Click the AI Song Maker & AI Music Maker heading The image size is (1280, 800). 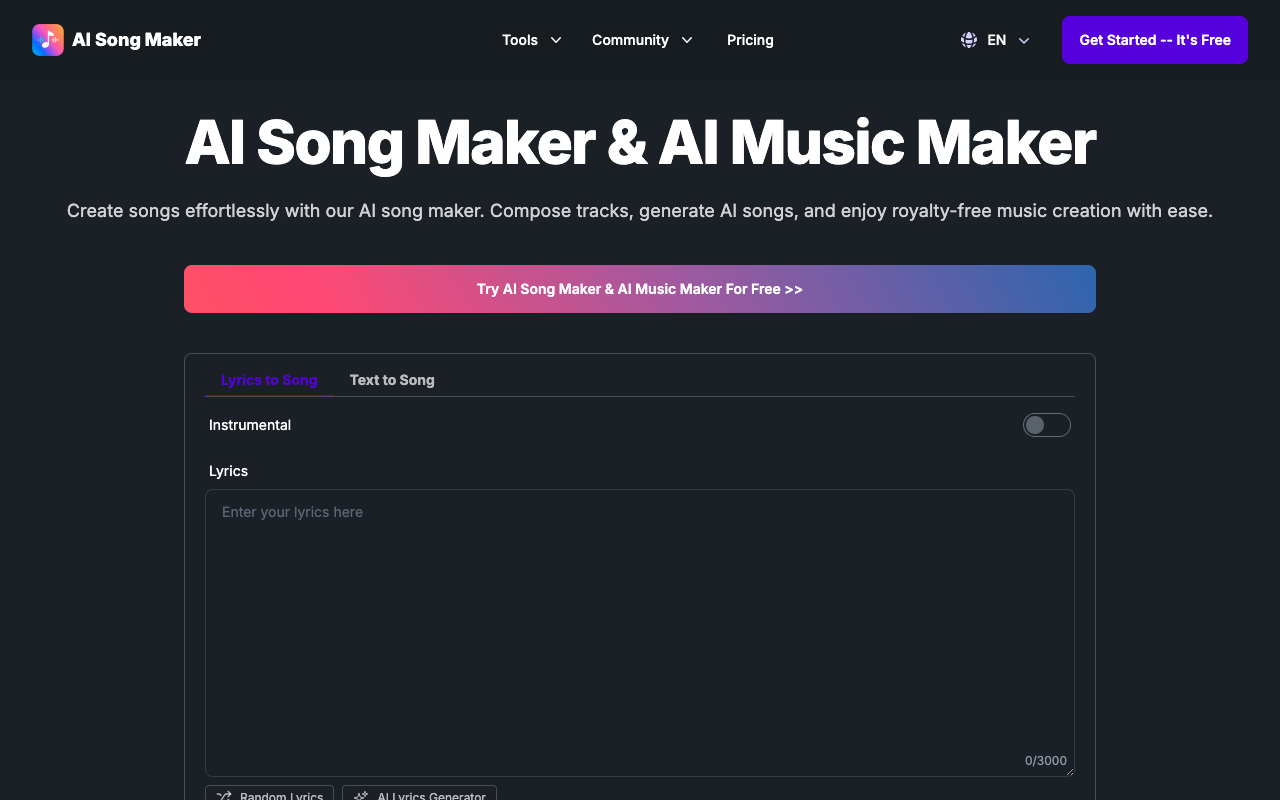640,143
